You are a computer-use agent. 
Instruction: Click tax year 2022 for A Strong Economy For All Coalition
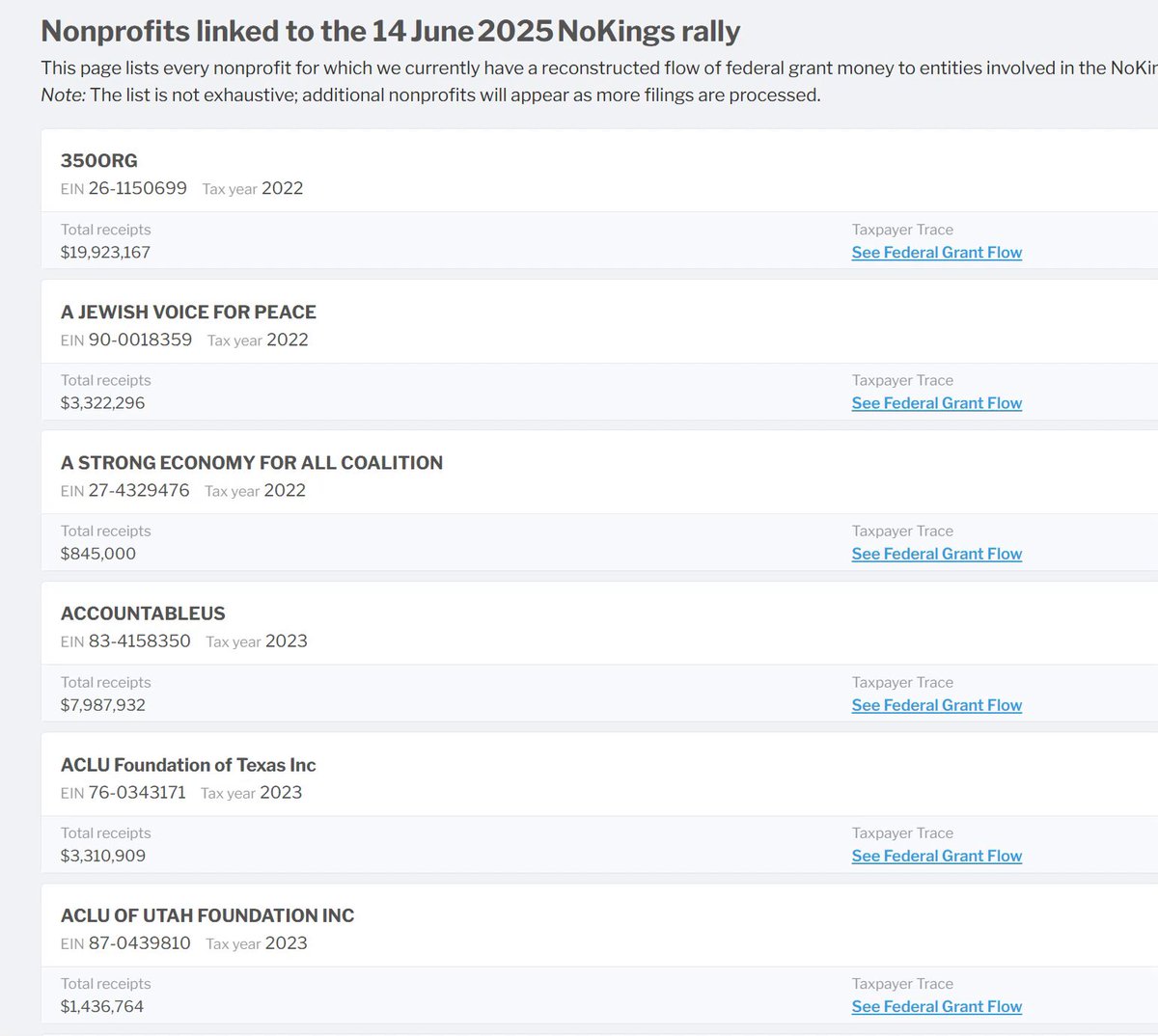point(285,490)
